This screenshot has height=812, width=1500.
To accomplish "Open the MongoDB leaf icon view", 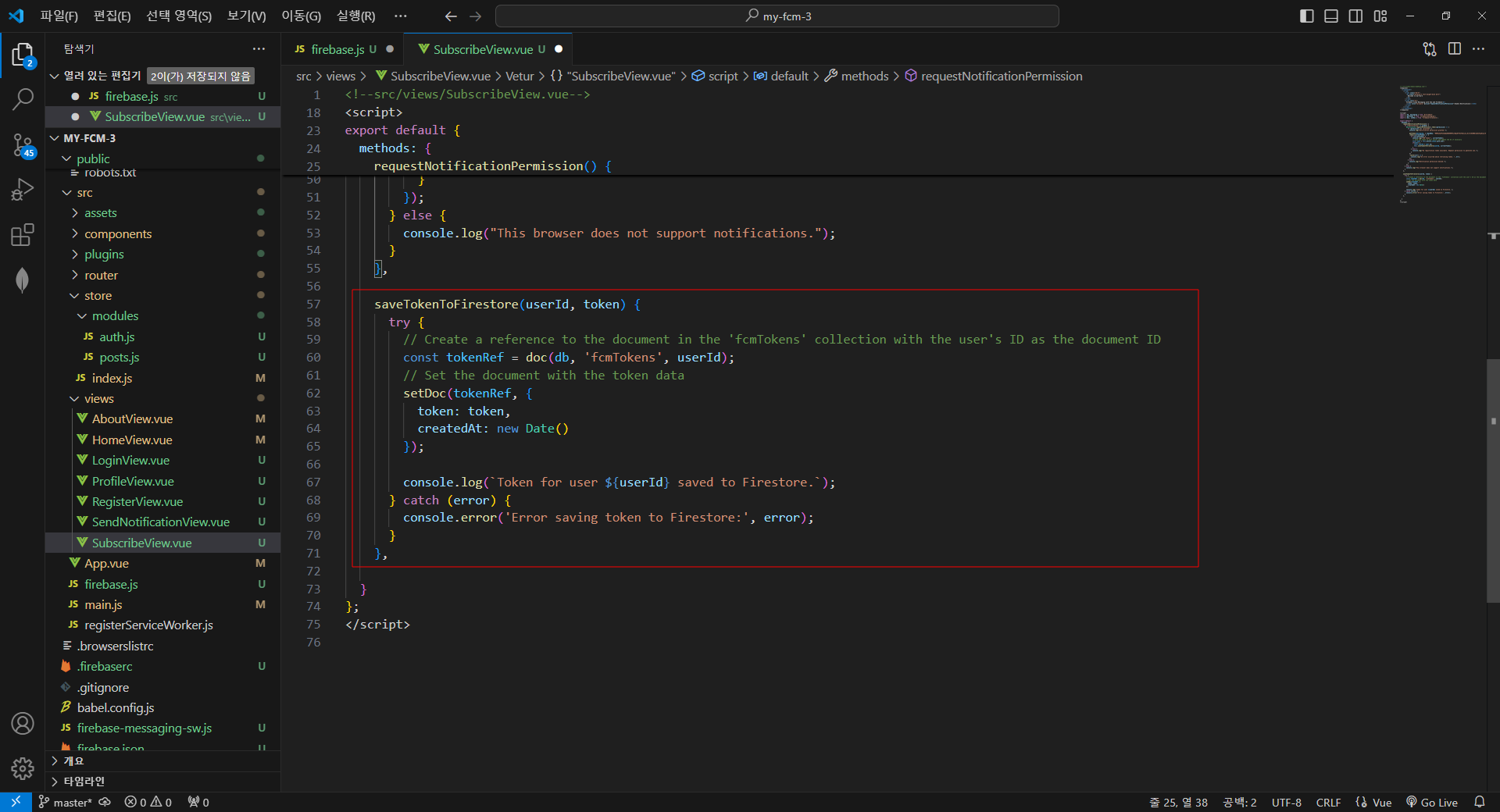I will pyautogui.click(x=23, y=280).
